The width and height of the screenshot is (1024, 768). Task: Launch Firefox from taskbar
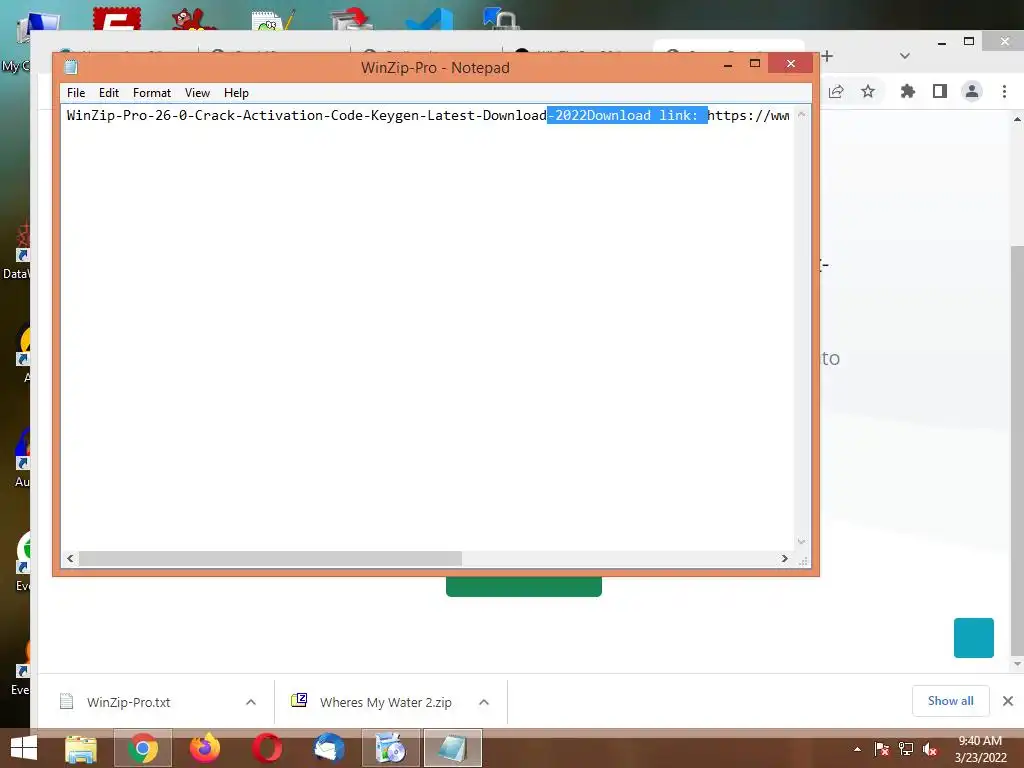205,748
